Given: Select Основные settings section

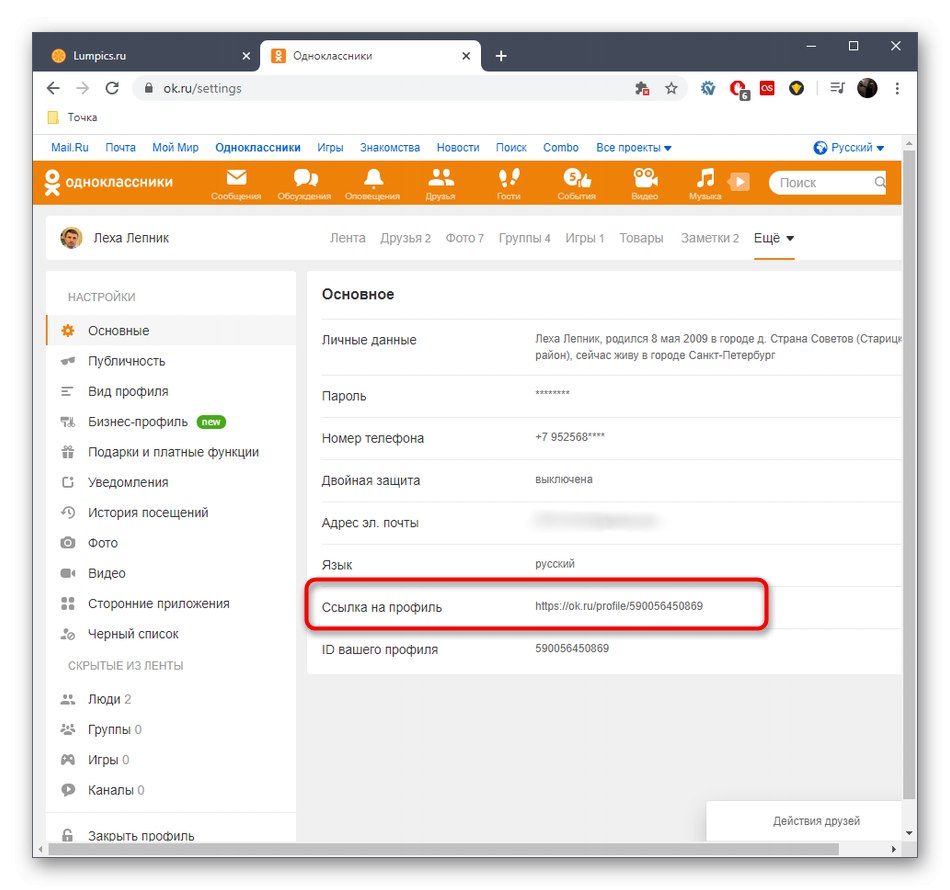Looking at the screenshot, I should point(171,330).
